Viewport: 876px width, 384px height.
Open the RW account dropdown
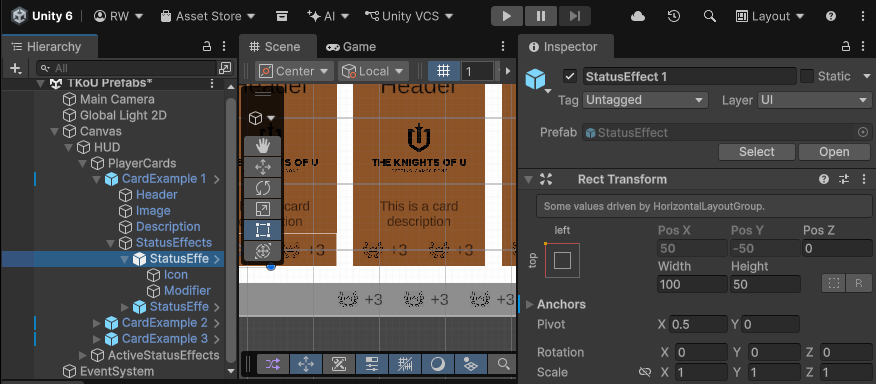[x=118, y=16]
